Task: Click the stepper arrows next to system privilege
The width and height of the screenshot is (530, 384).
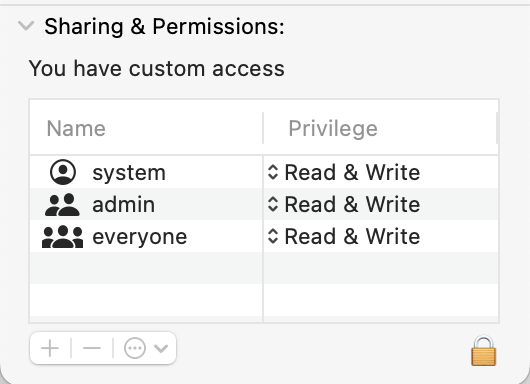Action: tap(273, 172)
